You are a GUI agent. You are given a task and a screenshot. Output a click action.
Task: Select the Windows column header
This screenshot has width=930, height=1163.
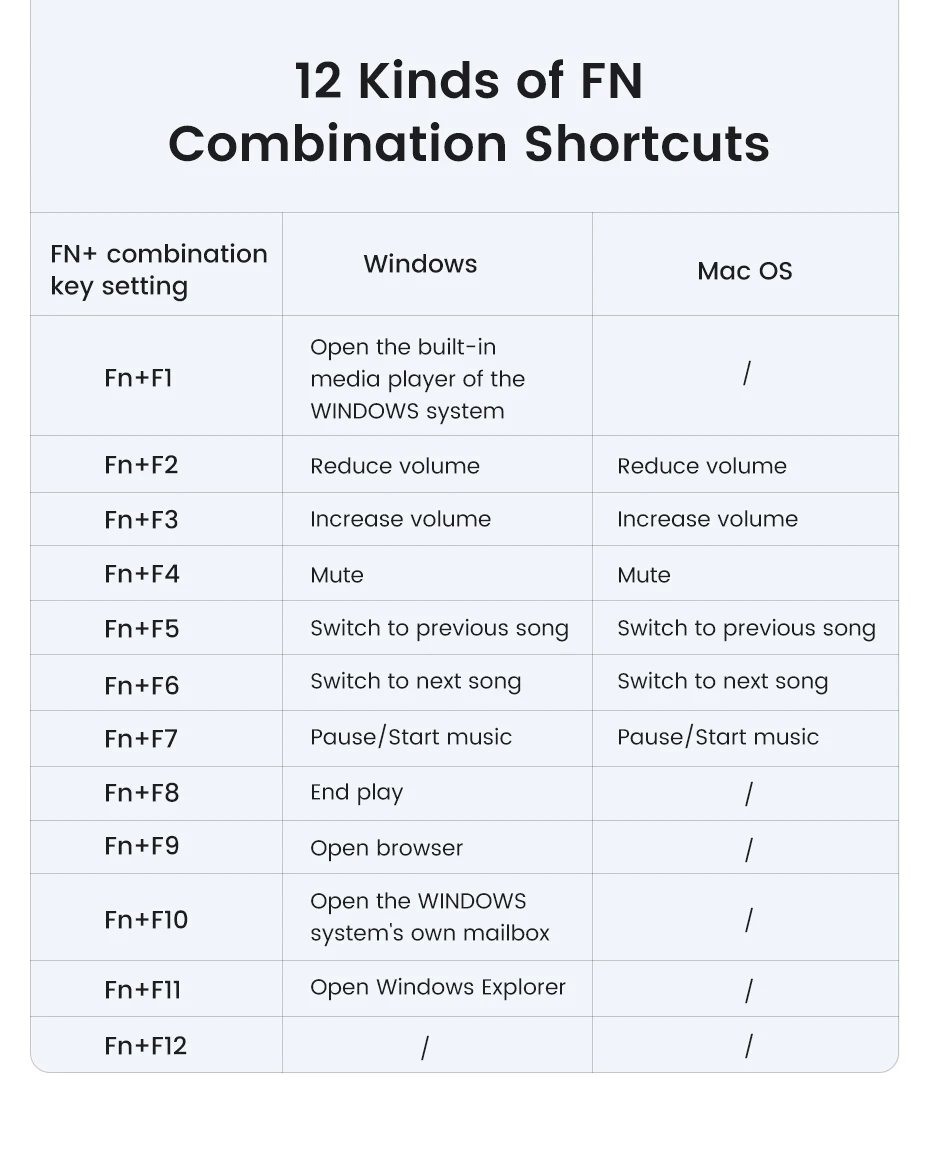coord(420,264)
